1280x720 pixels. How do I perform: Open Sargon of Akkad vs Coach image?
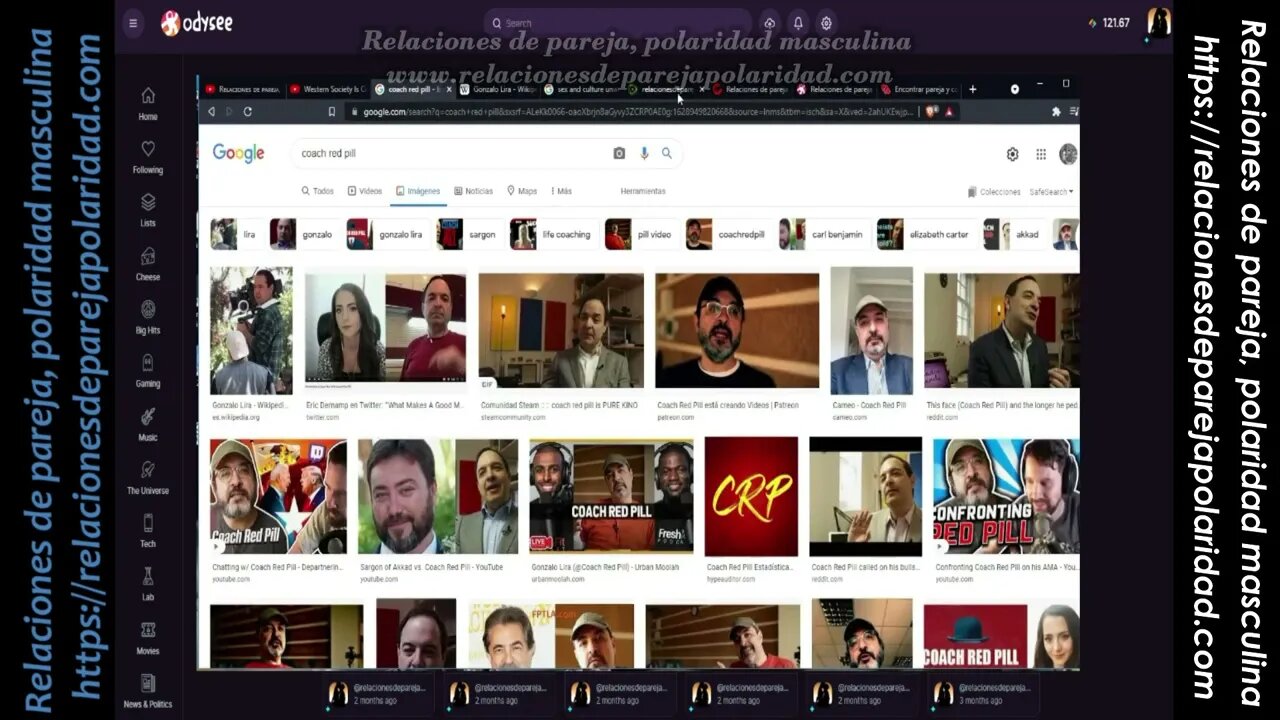[x=438, y=497]
